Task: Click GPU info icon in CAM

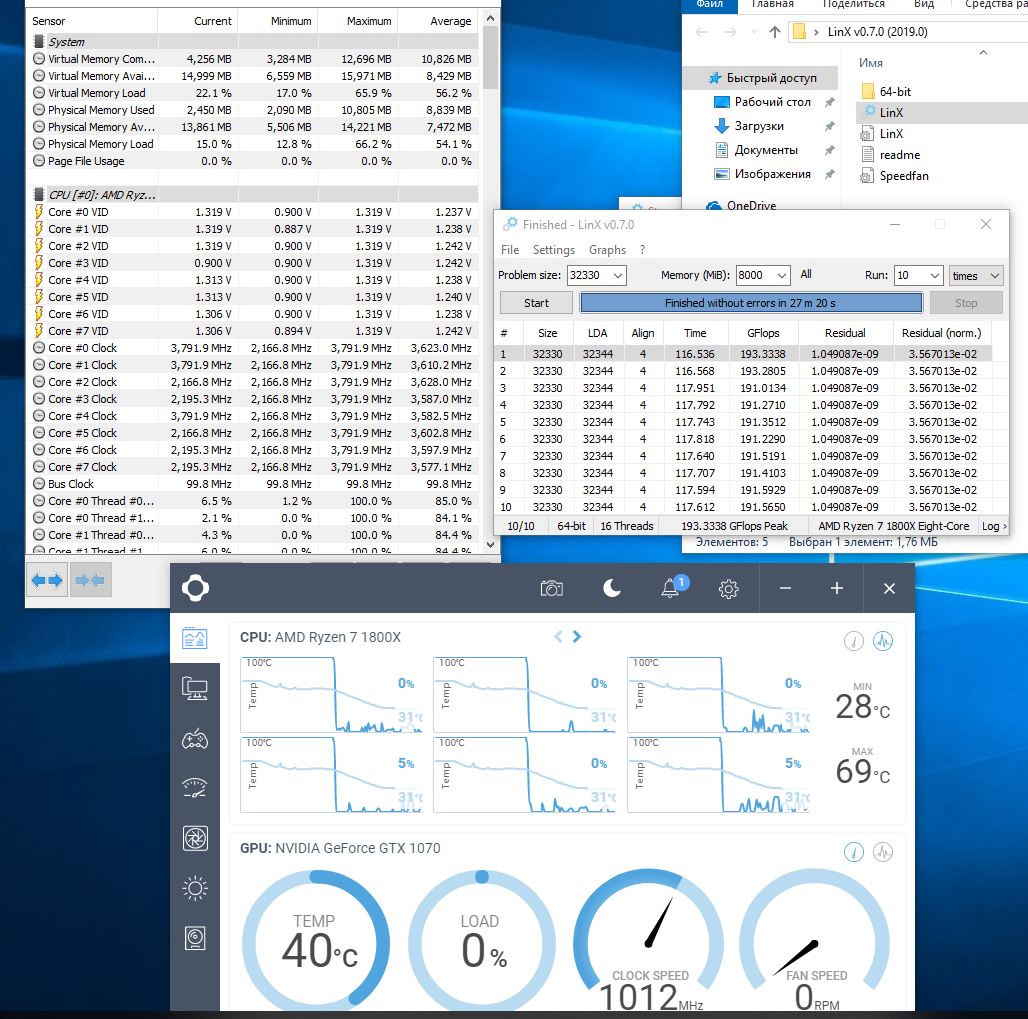Action: coord(854,852)
